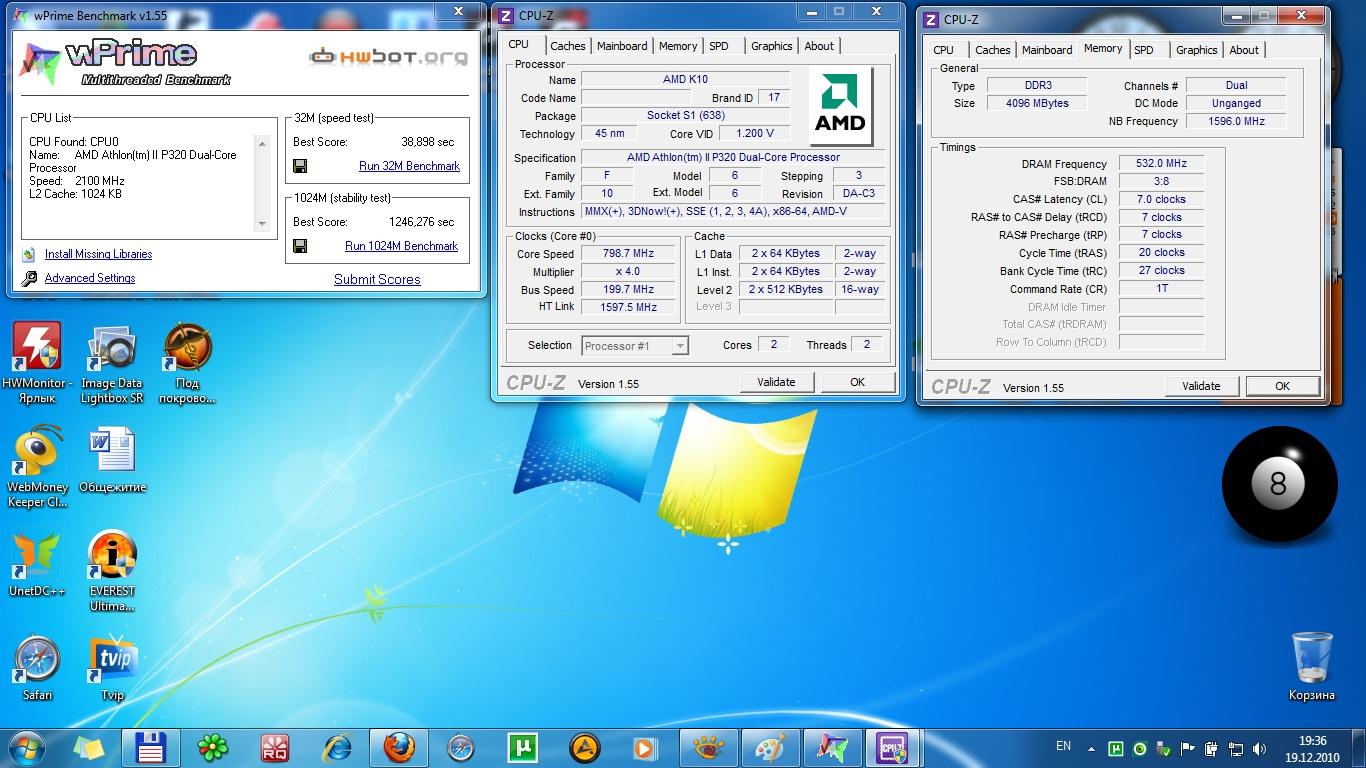This screenshot has width=1366, height=768.
Task: Click the 1024M benchmark save floppy icon
Action: (300, 246)
